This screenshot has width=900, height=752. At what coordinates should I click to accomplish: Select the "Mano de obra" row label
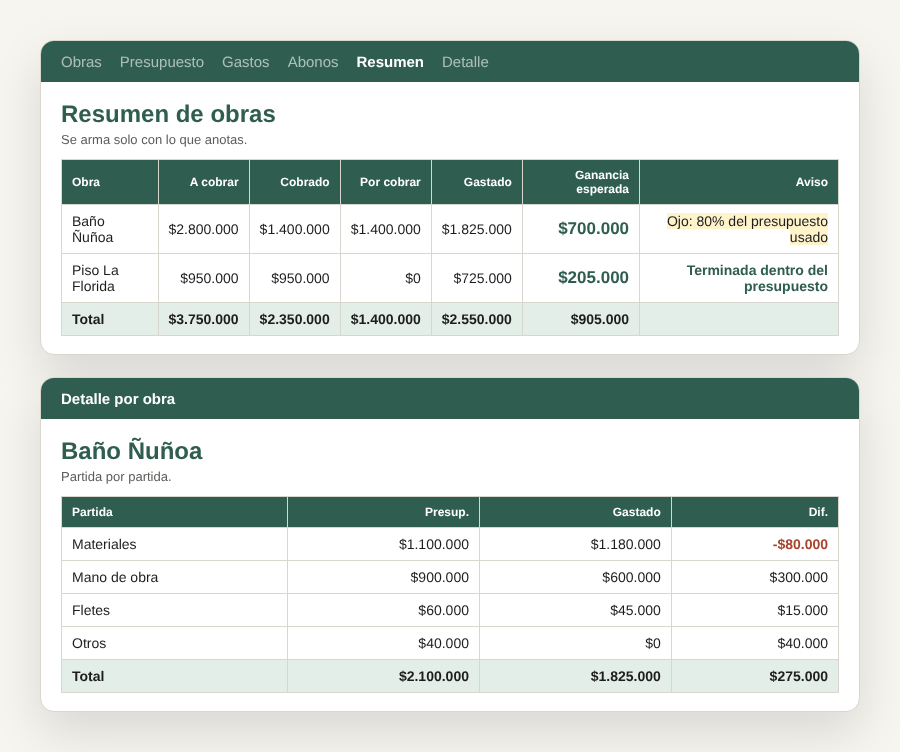pos(115,577)
